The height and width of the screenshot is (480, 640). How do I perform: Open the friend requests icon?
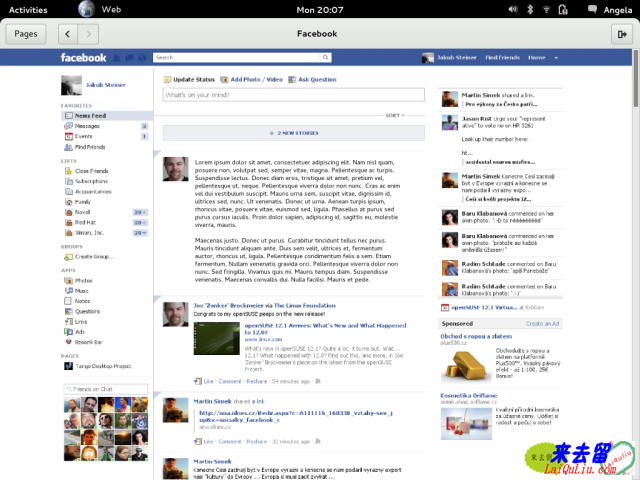click(117, 58)
